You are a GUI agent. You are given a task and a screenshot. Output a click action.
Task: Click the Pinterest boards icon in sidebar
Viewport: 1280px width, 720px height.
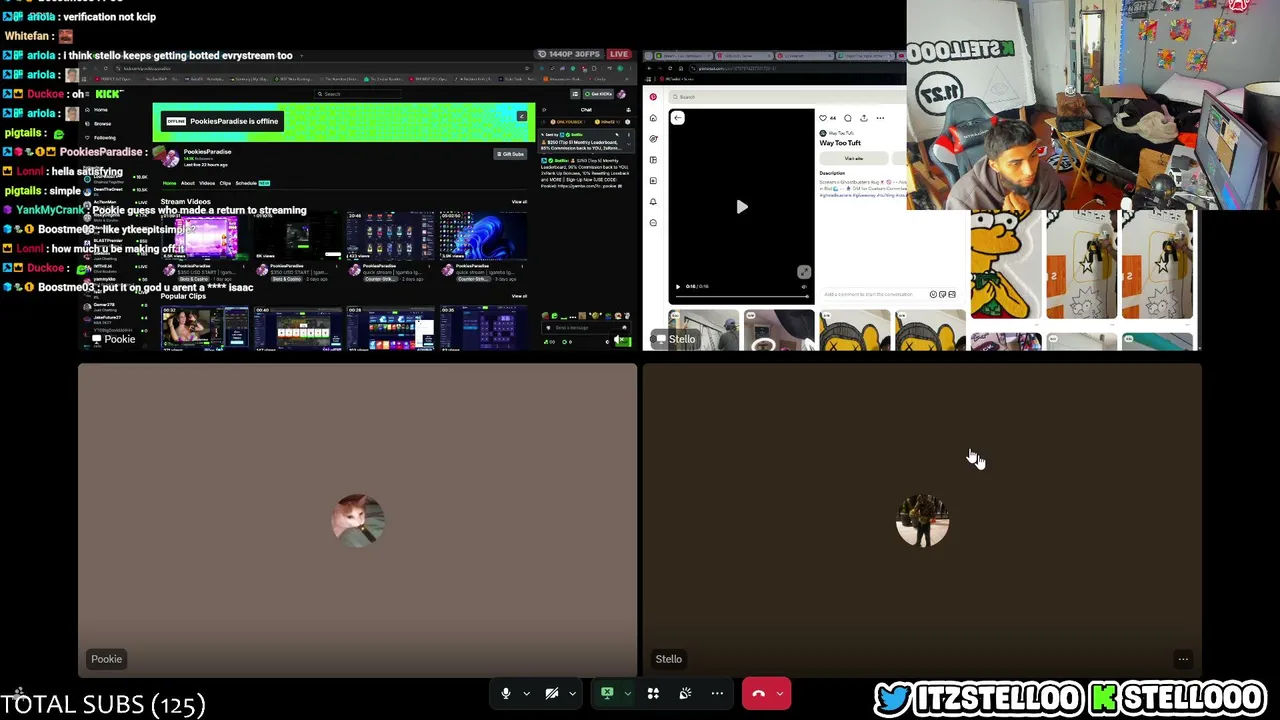click(653, 160)
